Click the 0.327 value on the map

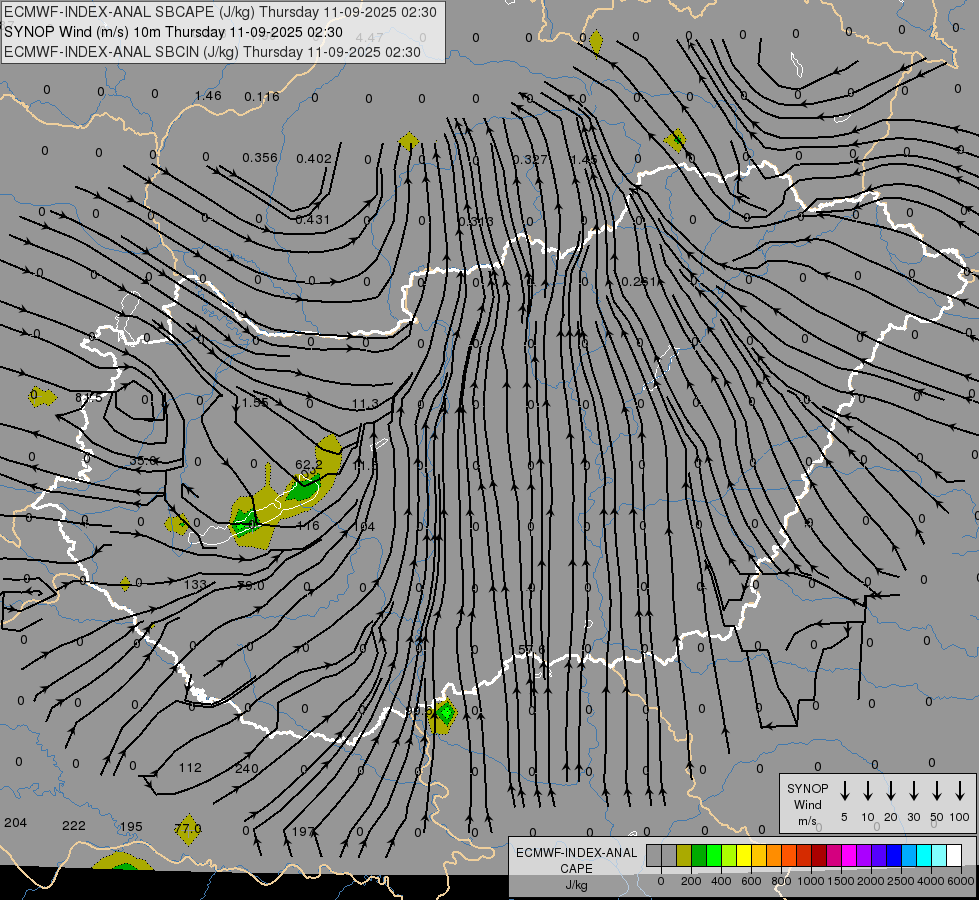(530, 159)
